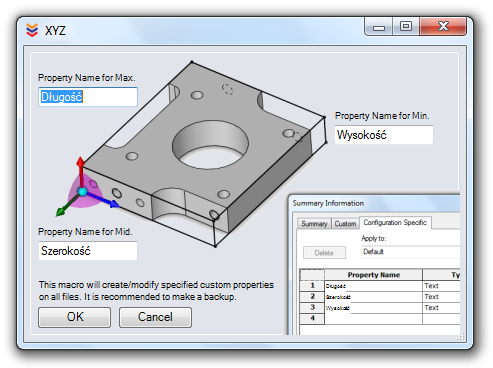
Task: Open the Custom tab
Action: pyautogui.click(x=345, y=224)
